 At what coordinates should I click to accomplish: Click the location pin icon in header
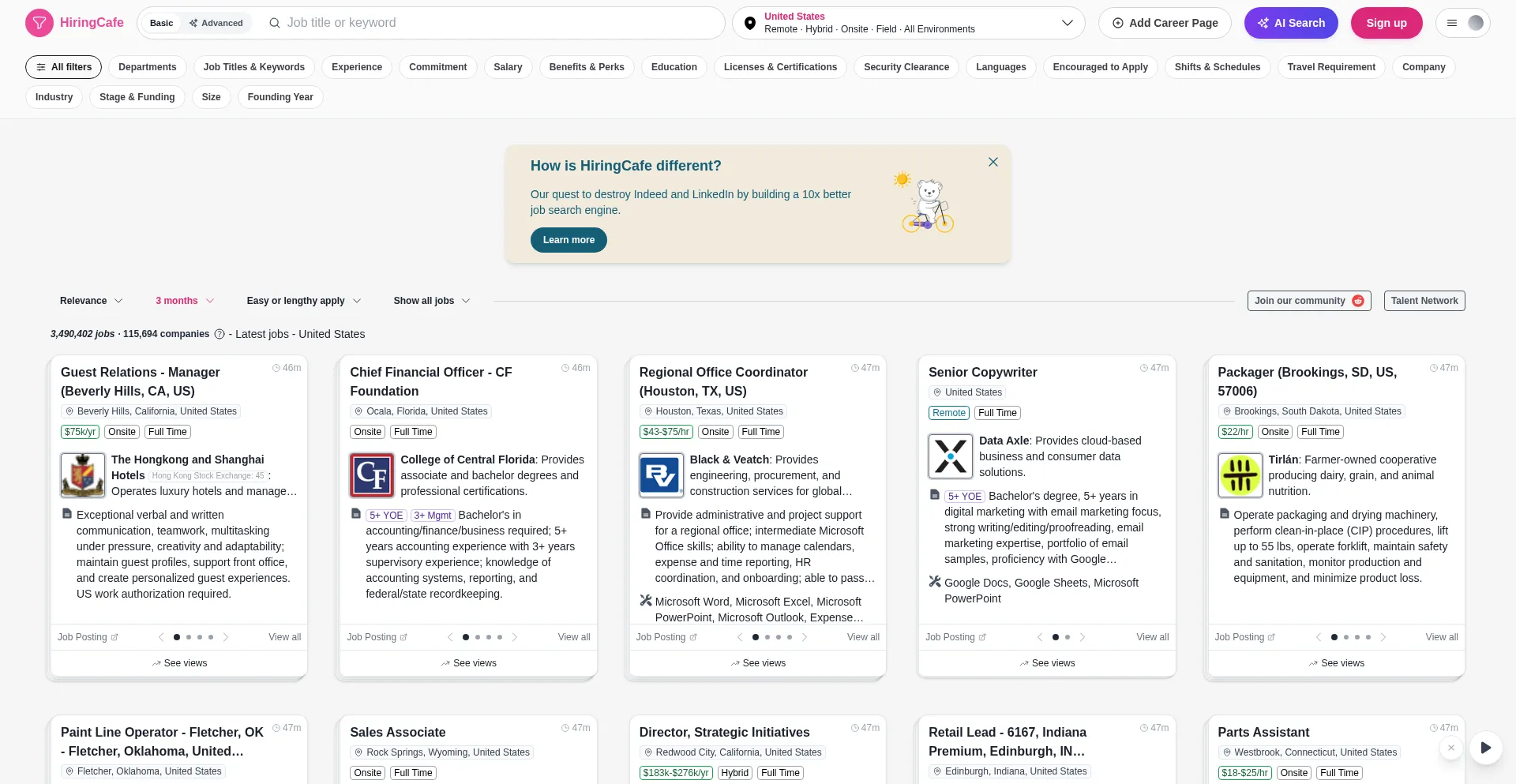click(x=749, y=23)
